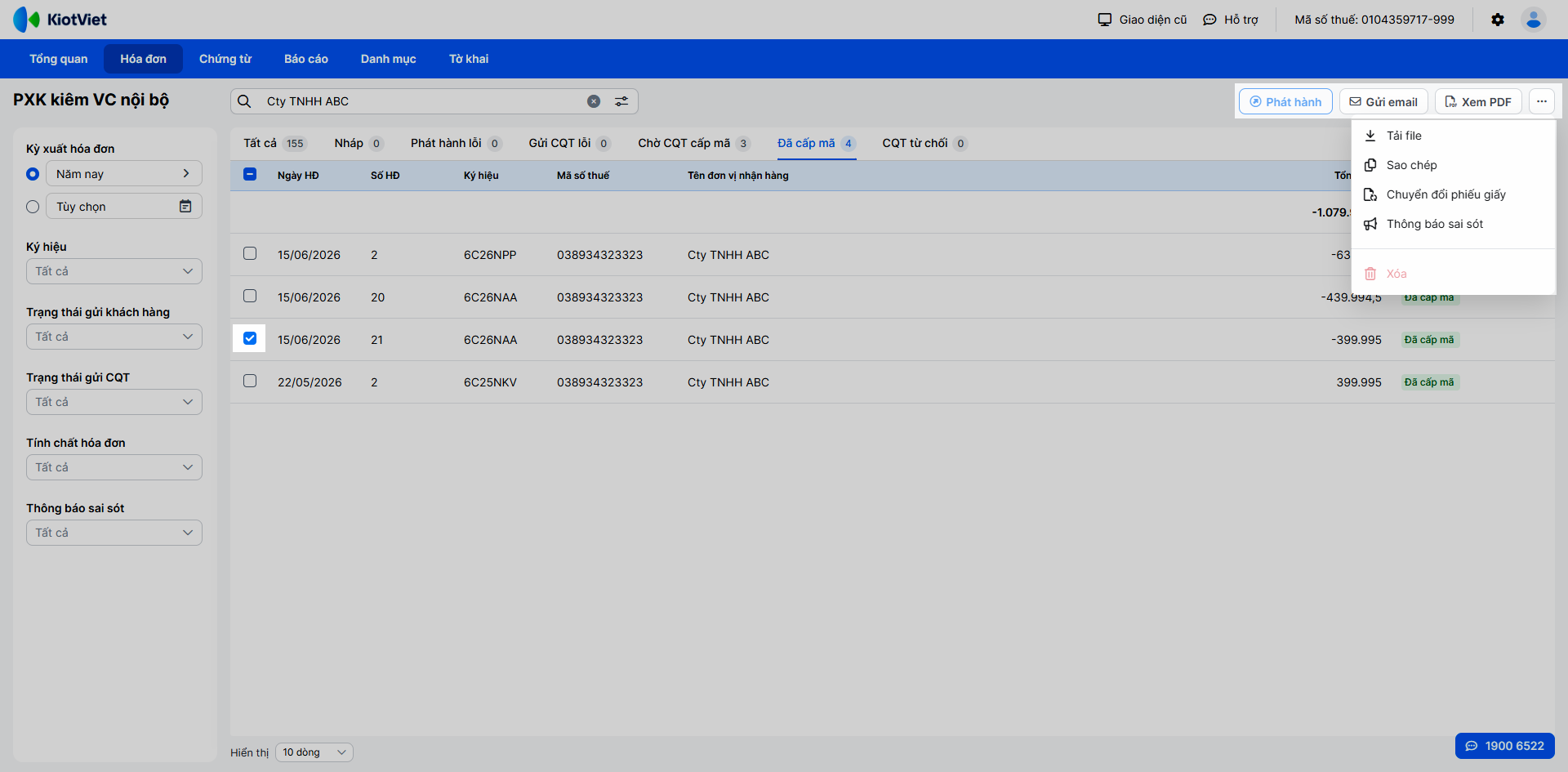
Task: Open the user profile avatar
Action: click(x=1534, y=20)
